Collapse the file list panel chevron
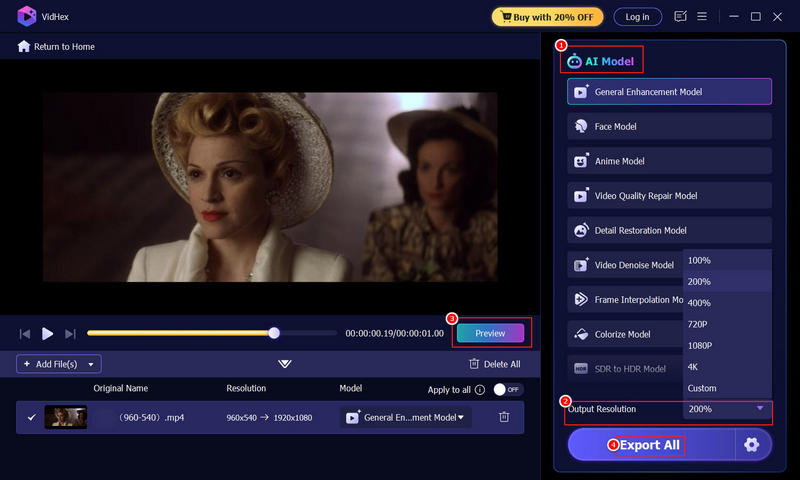The image size is (800, 480). point(285,364)
